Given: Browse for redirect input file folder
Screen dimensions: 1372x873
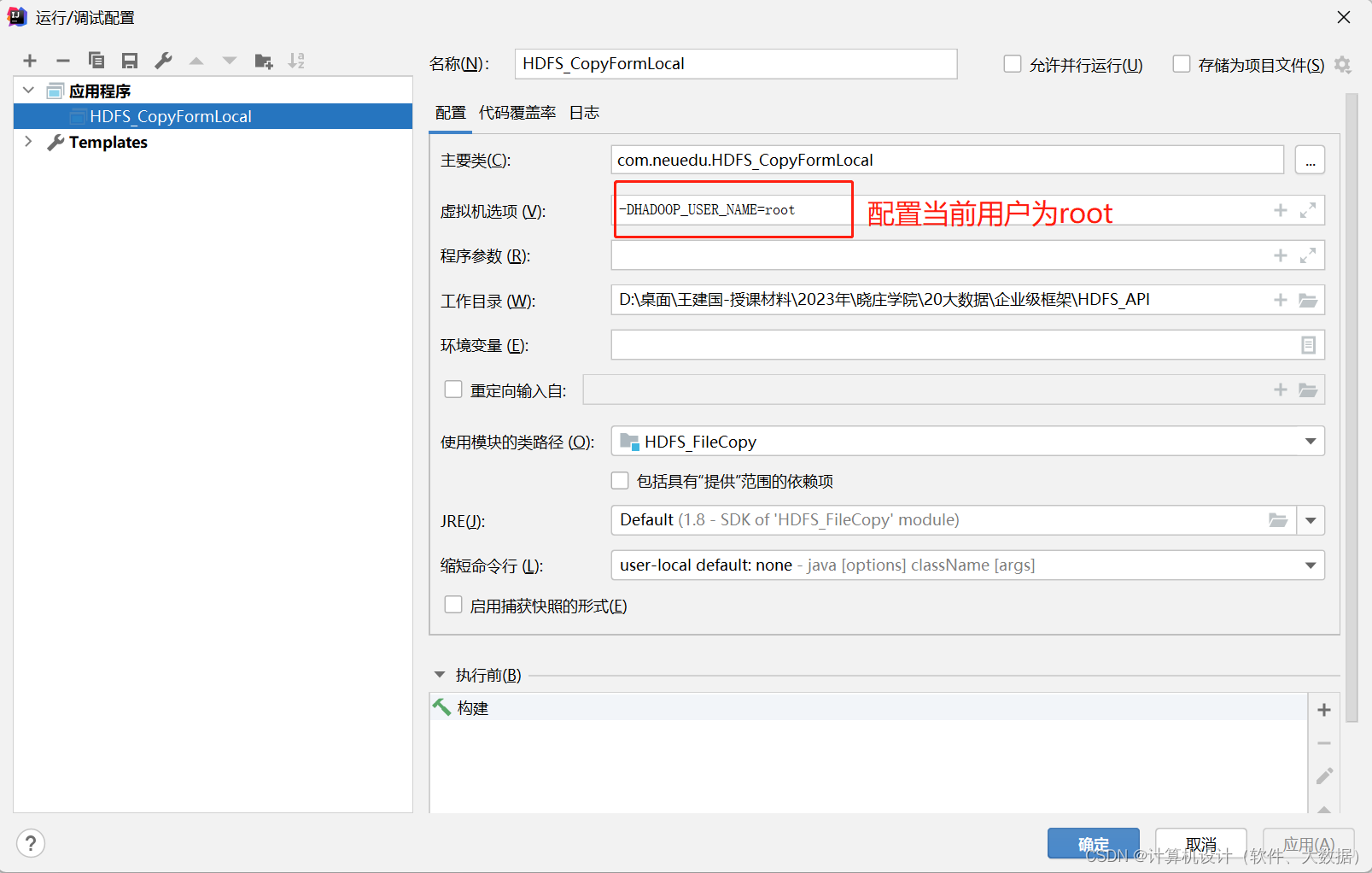Looking at the screenshot, I should point(1308,390).
